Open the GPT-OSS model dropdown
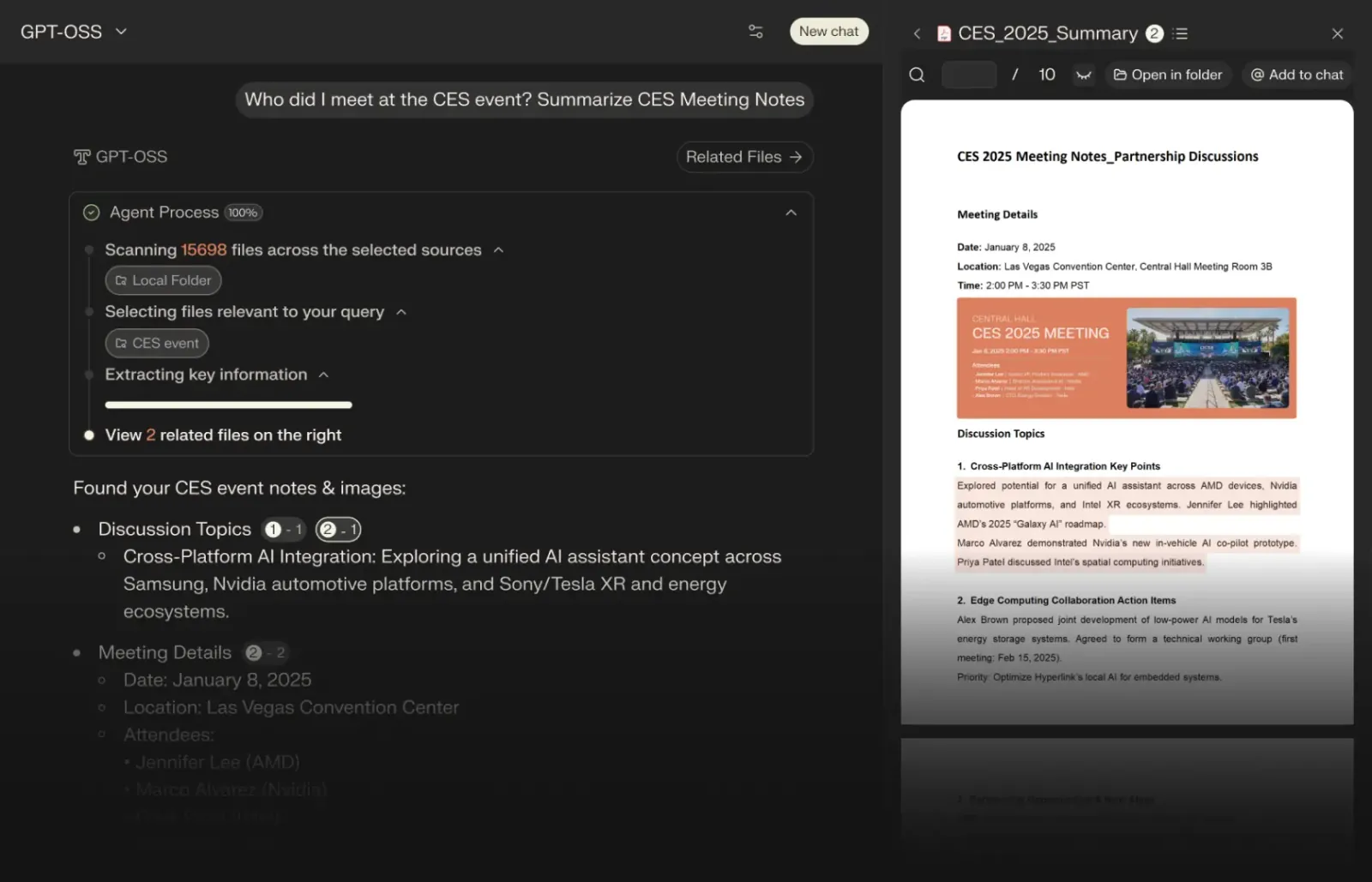 pyautogui.click(x=74, y=32)
